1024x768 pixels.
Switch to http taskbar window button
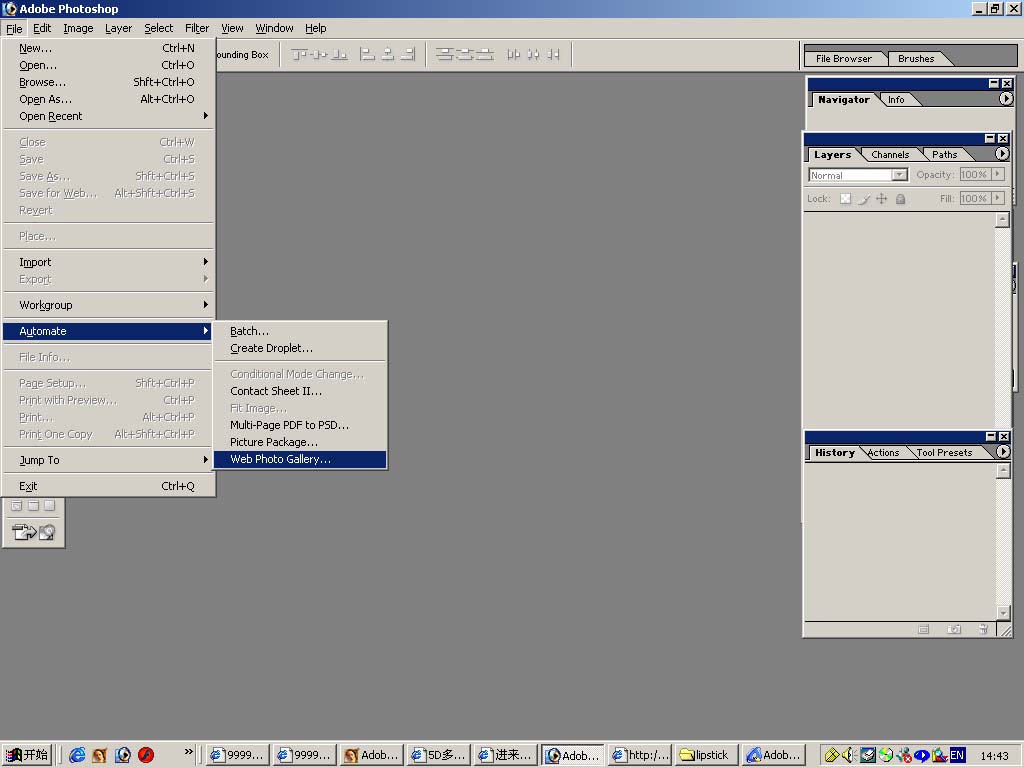point(640,755)
